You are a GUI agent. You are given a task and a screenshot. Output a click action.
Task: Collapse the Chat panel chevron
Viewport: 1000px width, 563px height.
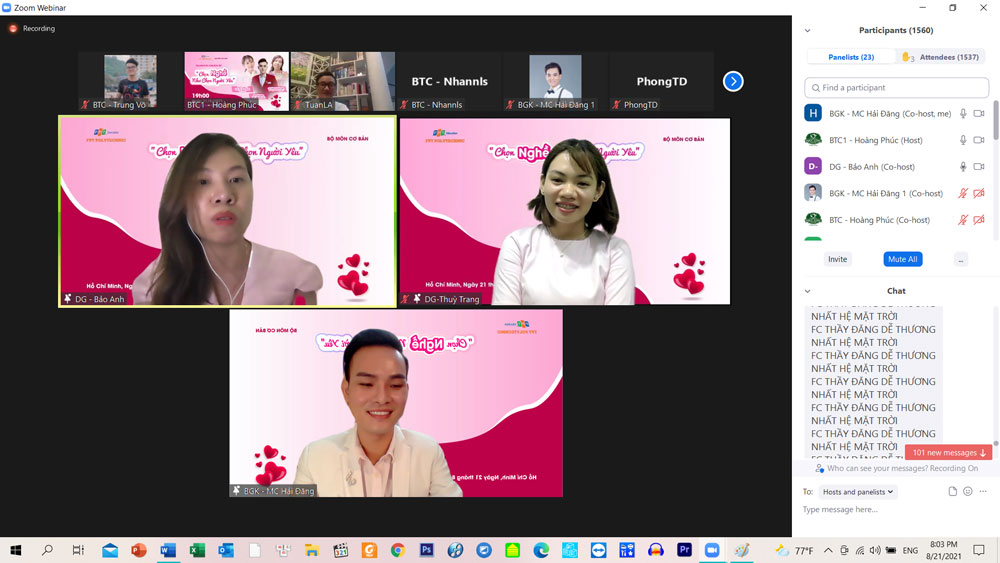click(808, 292)
